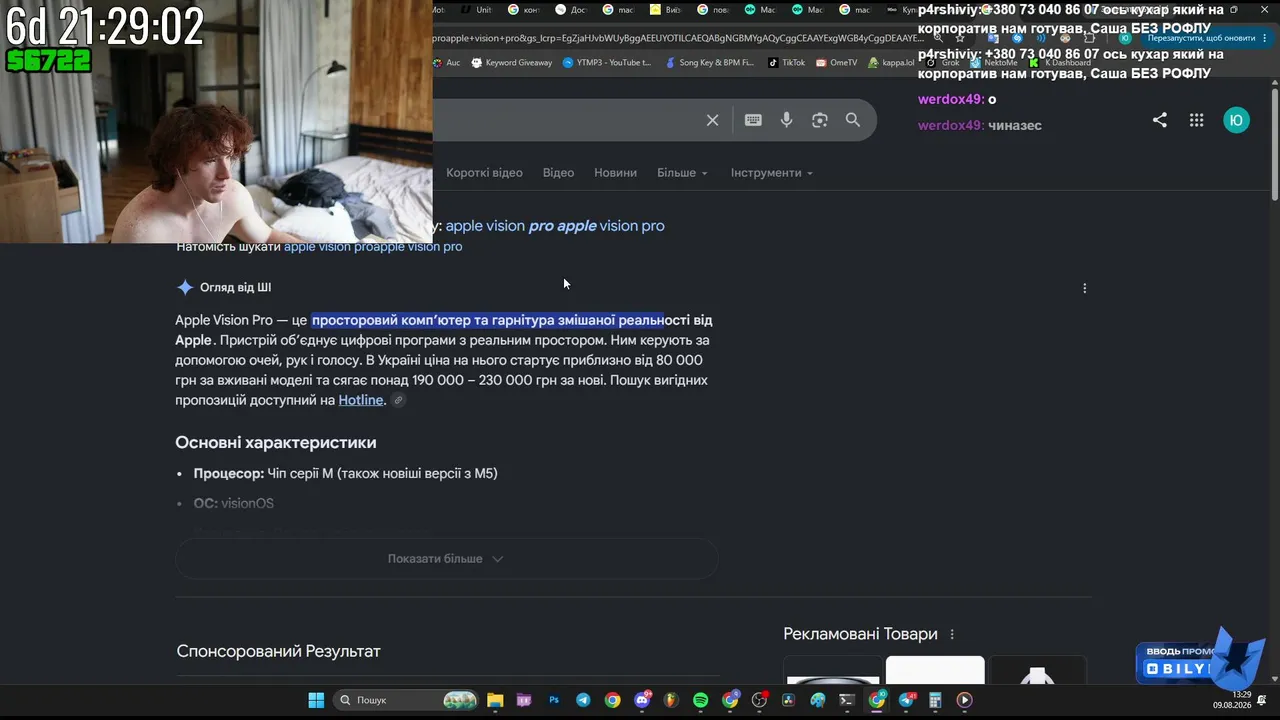The image size is (1280, 720).
Task: Open File Explorer from the taskbar
Action: 495,700
